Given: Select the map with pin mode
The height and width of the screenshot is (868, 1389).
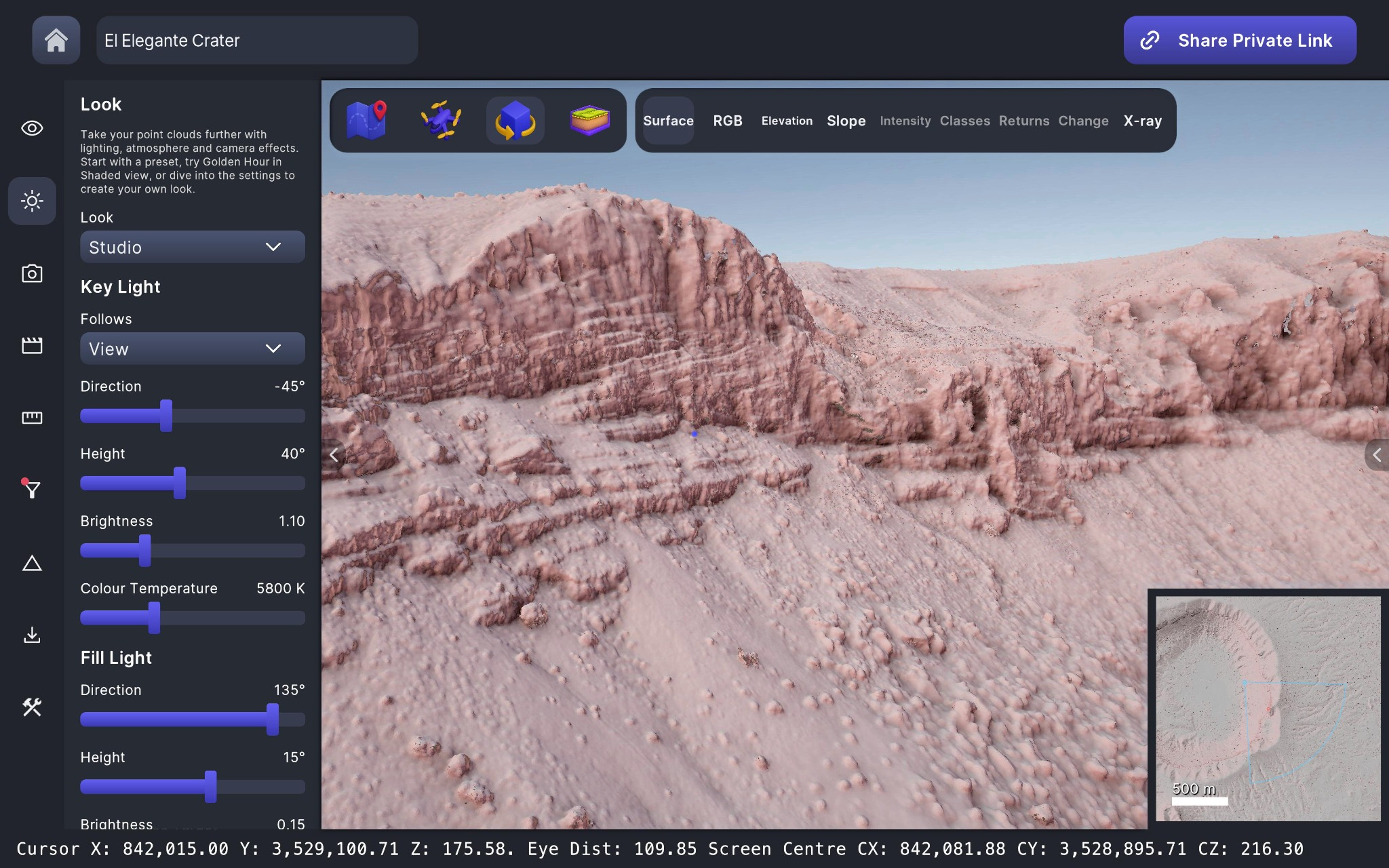Looking at the screenshot, I should point(367,120).
